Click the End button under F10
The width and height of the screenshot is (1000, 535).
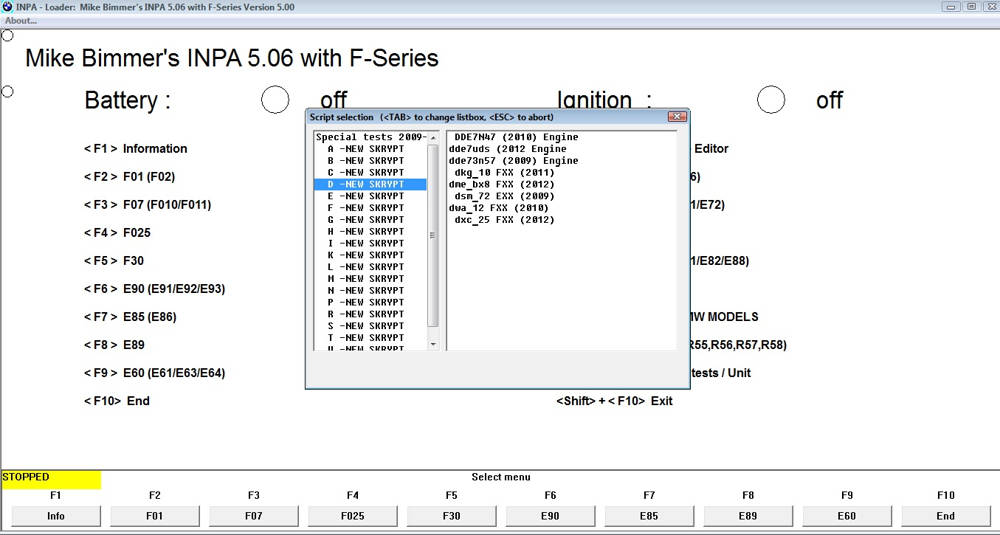(945, 516)
